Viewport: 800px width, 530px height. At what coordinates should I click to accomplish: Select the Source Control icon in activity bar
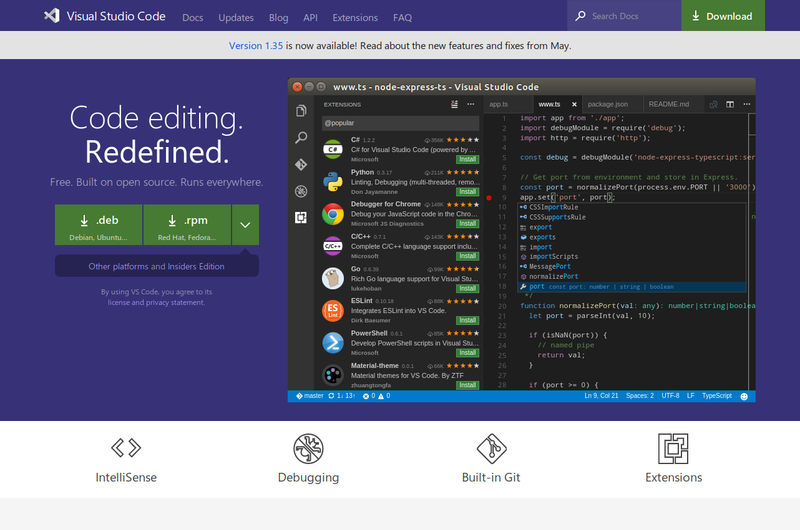point(301,164)
